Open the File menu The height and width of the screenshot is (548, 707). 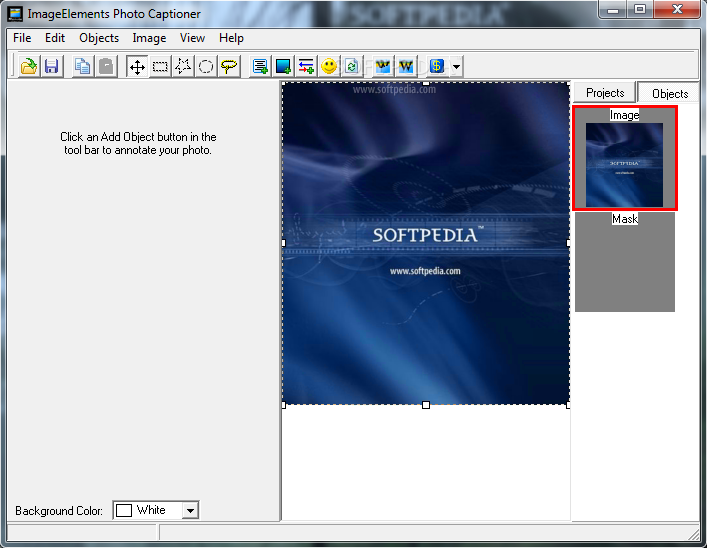pos(22,38)
